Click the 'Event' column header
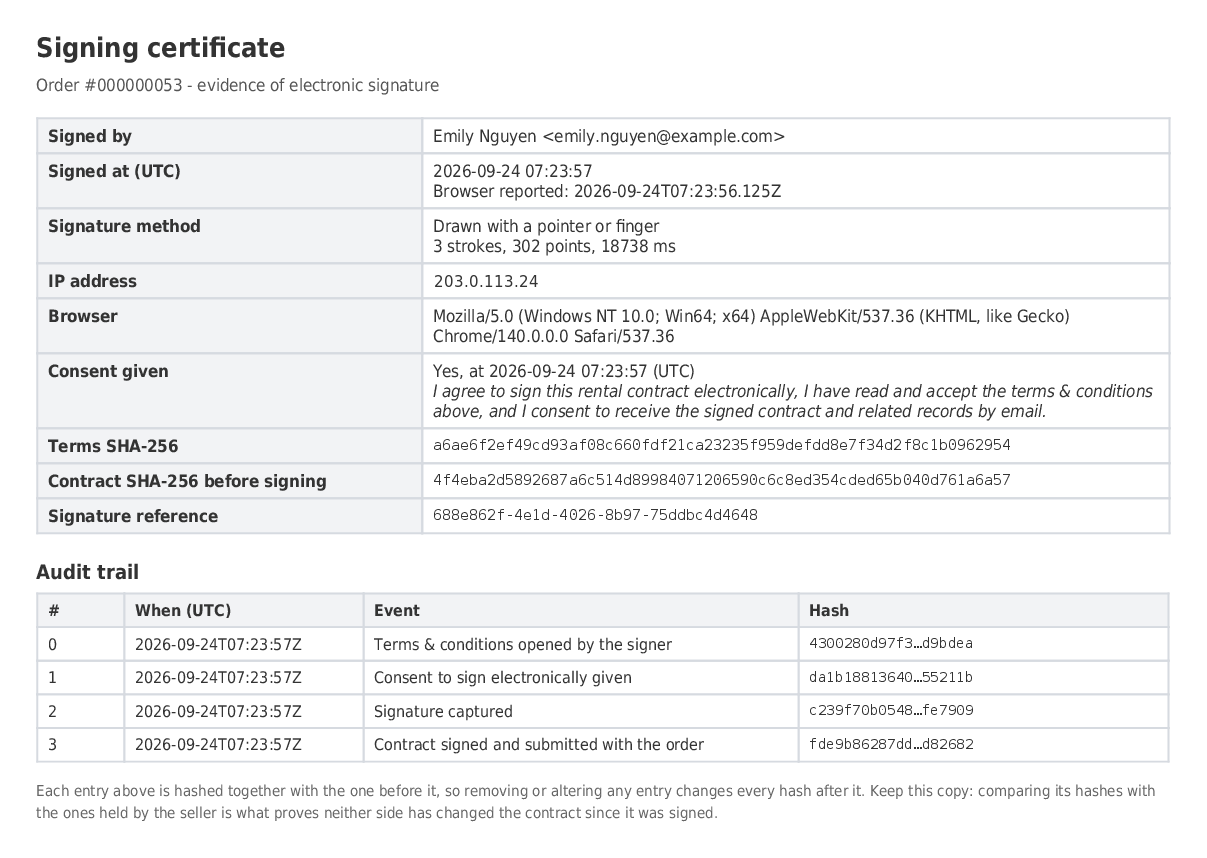 tap(397, 610)
